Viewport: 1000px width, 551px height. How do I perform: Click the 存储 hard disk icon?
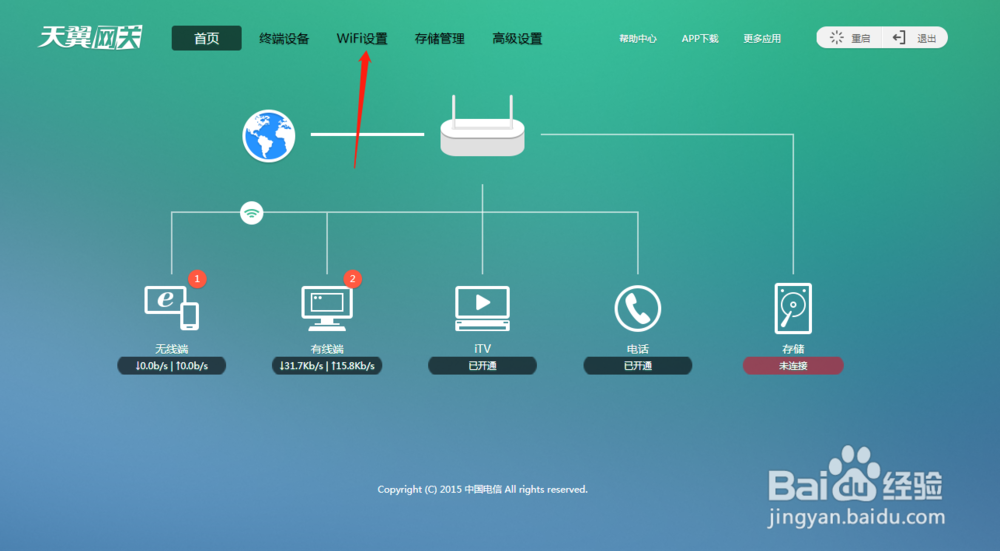pos(793,309)
